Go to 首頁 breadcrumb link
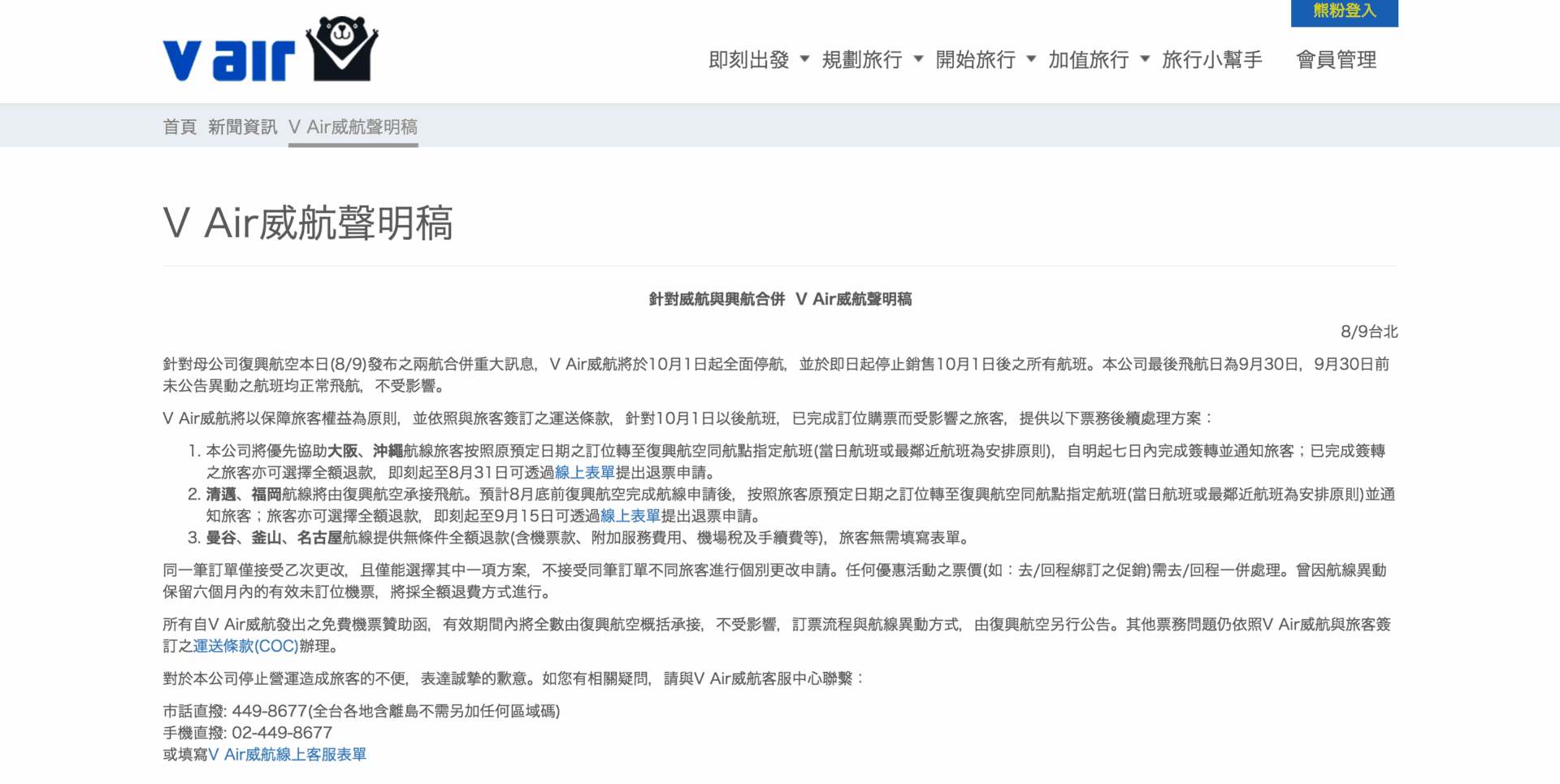 [x=180, y=127]
